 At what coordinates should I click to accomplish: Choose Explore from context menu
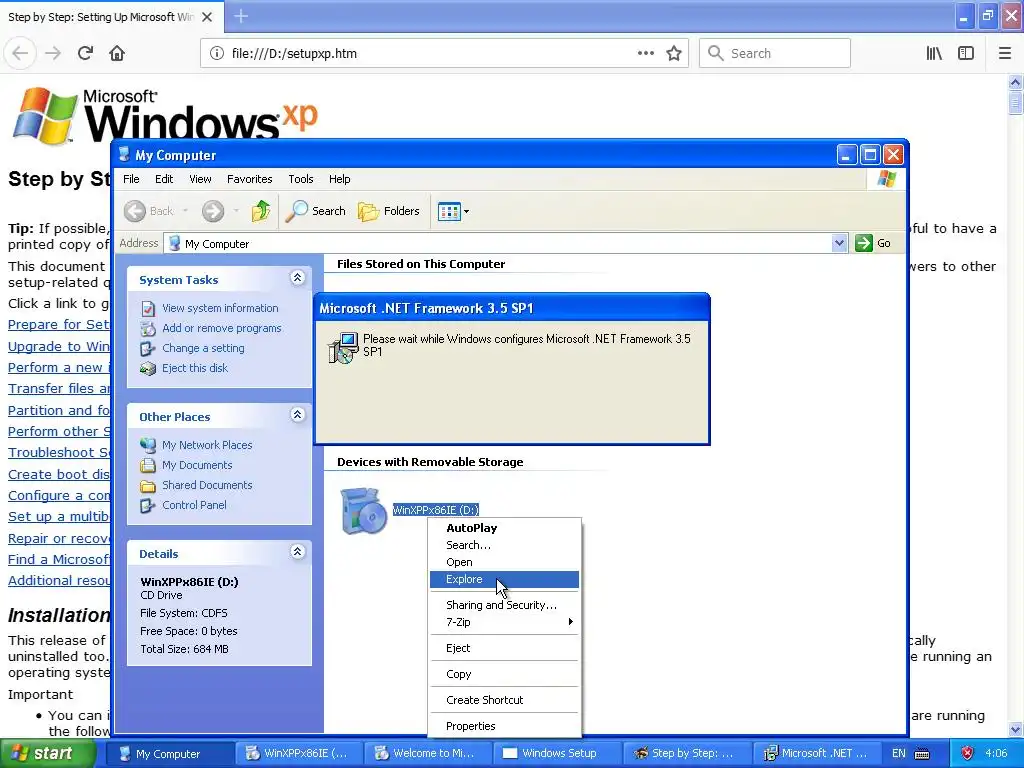coord(504,579)
